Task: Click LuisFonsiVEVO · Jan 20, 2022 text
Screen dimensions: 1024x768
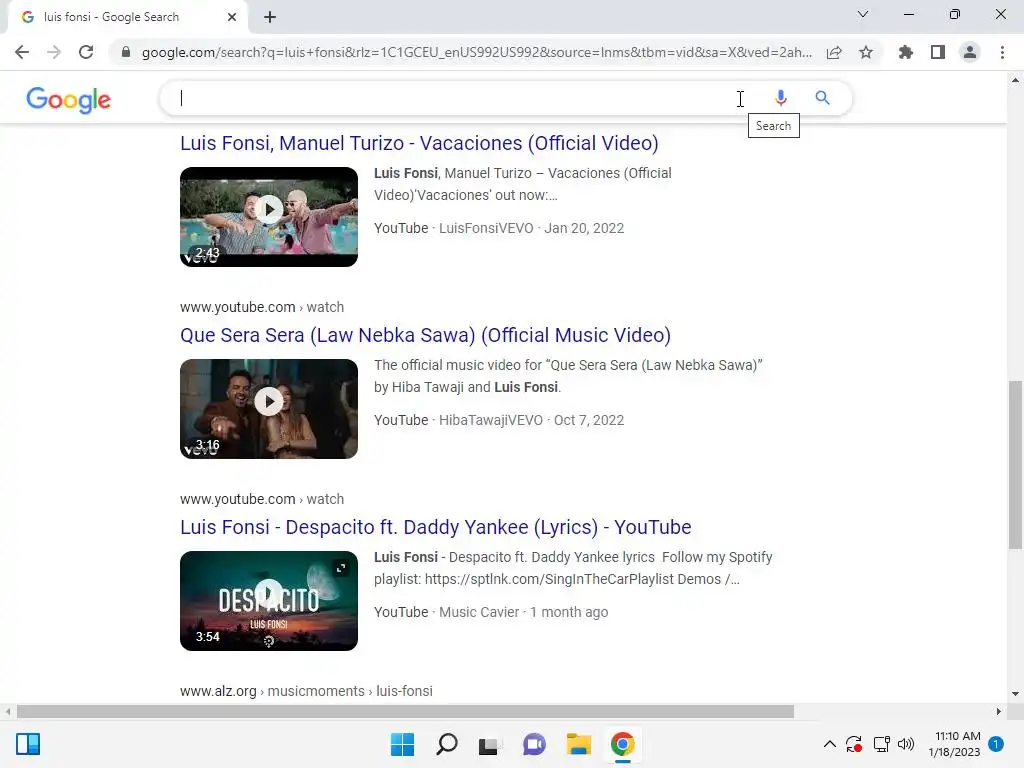Action: click(x=532, y=228)
